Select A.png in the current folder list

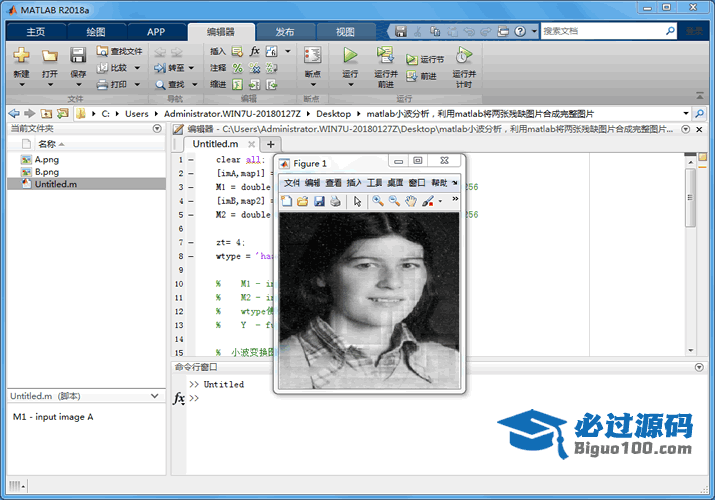coord(46,159)
